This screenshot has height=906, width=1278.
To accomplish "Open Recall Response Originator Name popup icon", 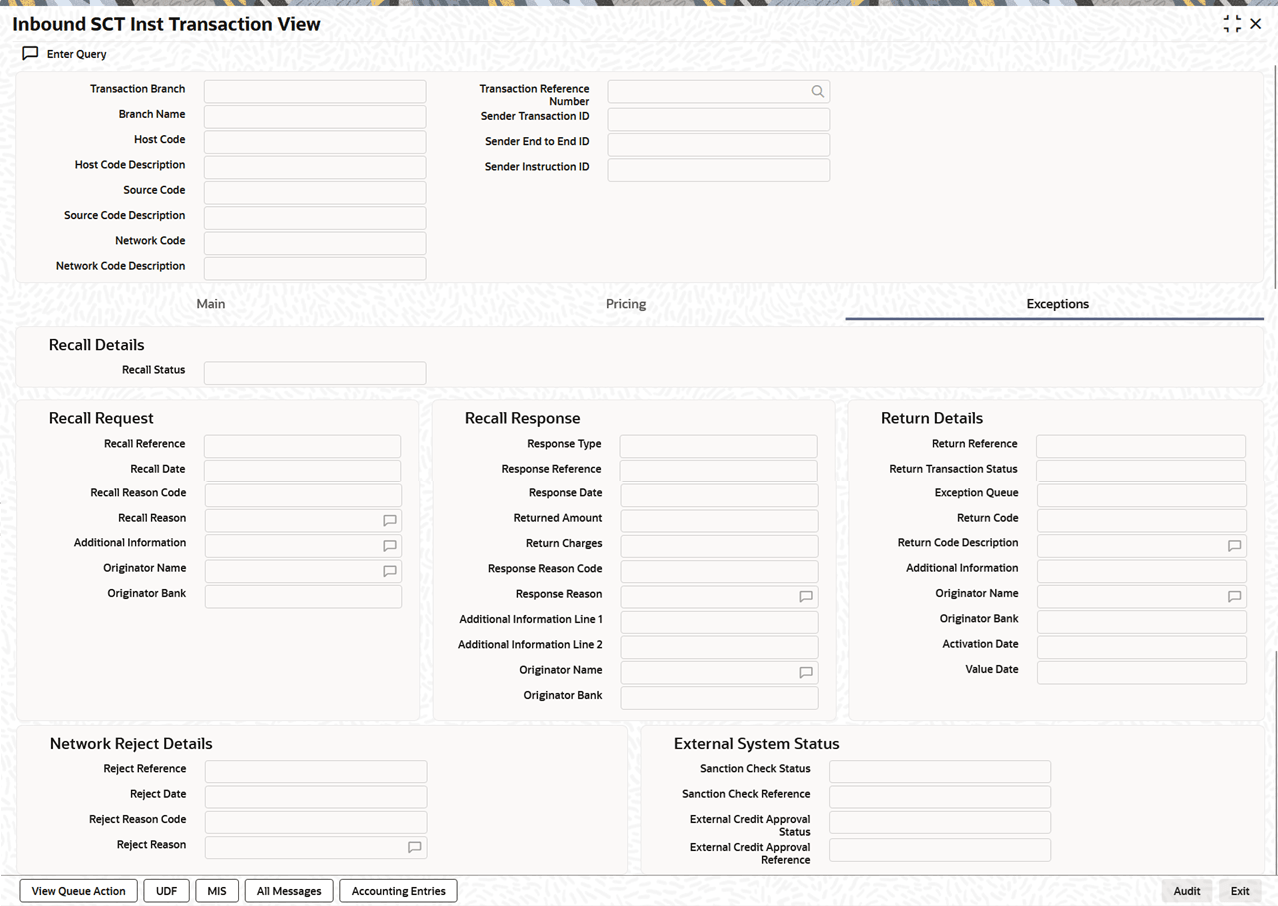I will coord(806,673).
